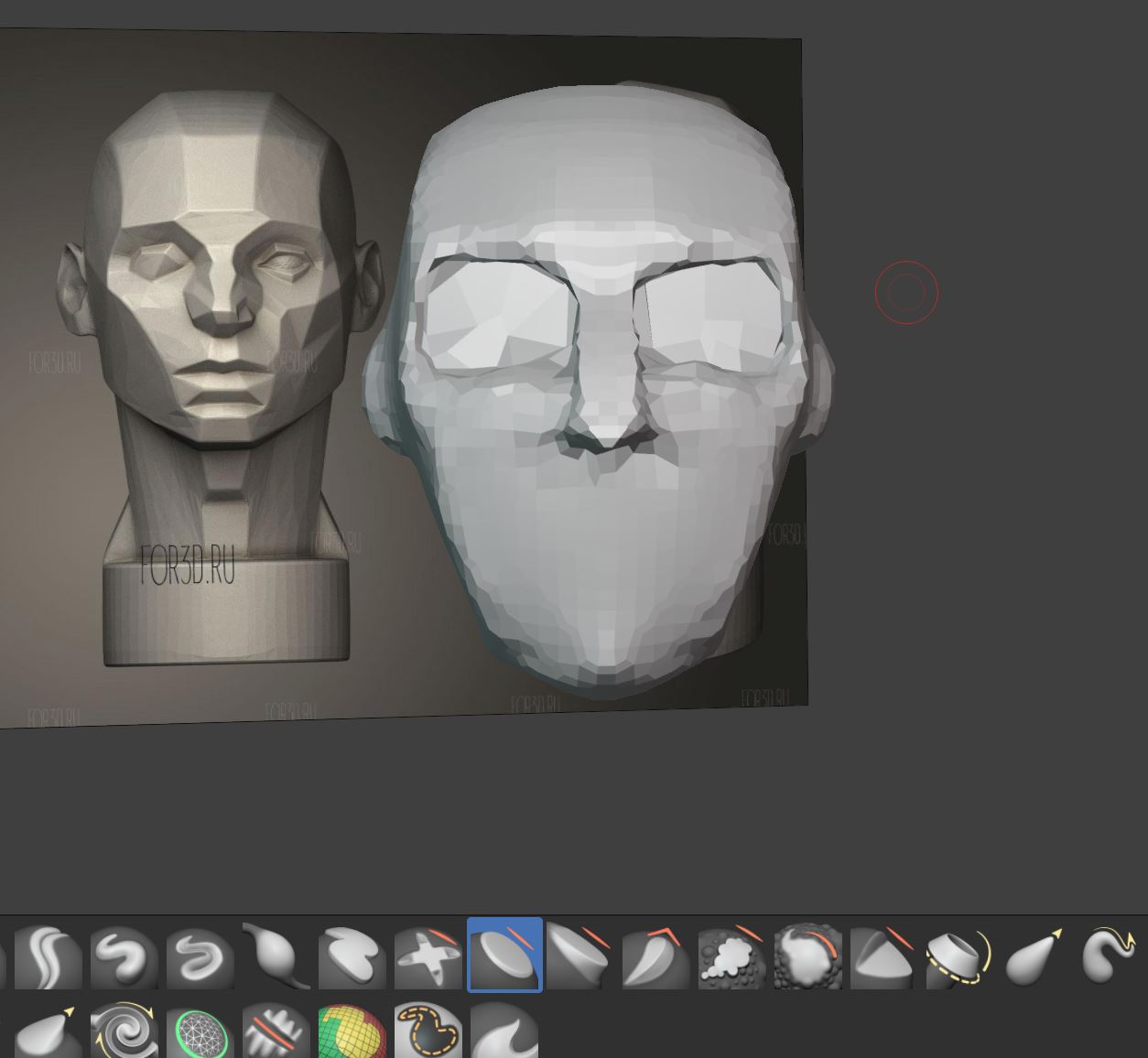Screen dimensions: 1148x1058
Task: Select the teardrop Grab brush with yellow arrow
Action: tap(1035, 956)
